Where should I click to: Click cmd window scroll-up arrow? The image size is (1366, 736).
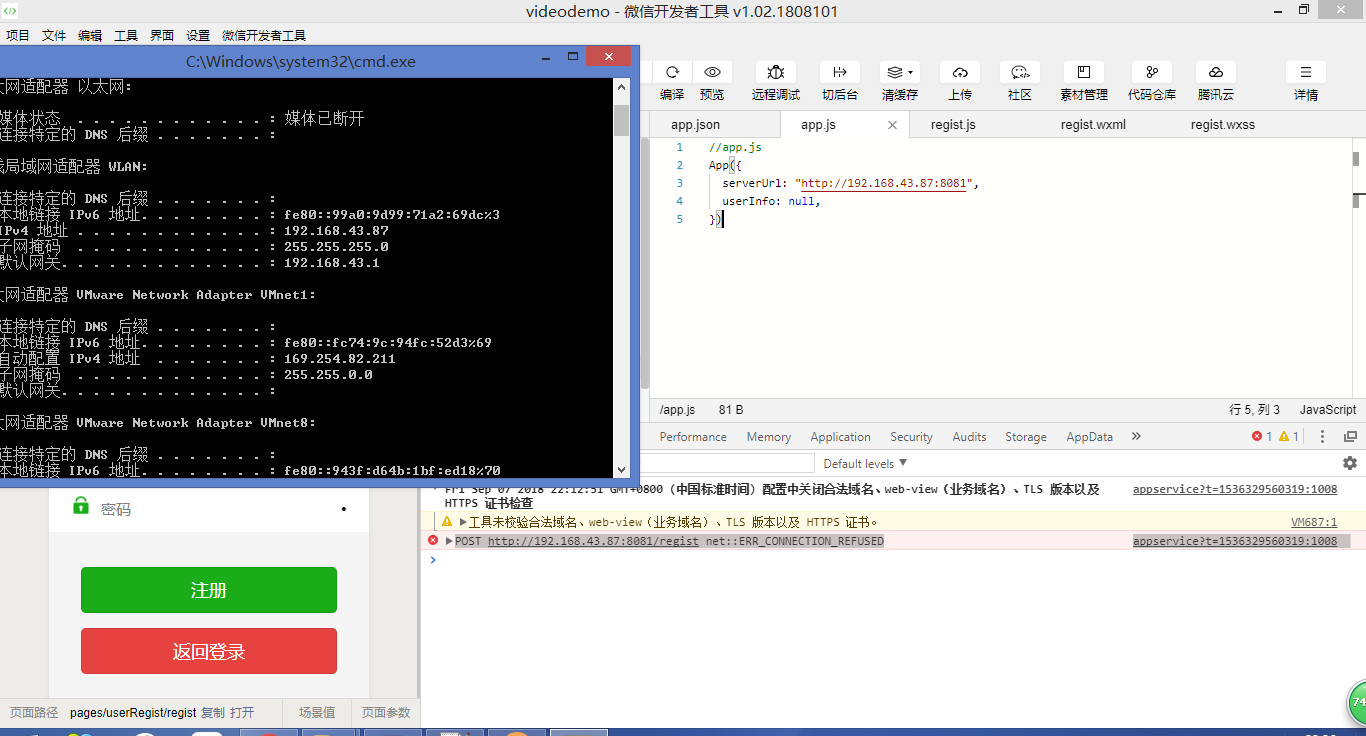(621, 86)
